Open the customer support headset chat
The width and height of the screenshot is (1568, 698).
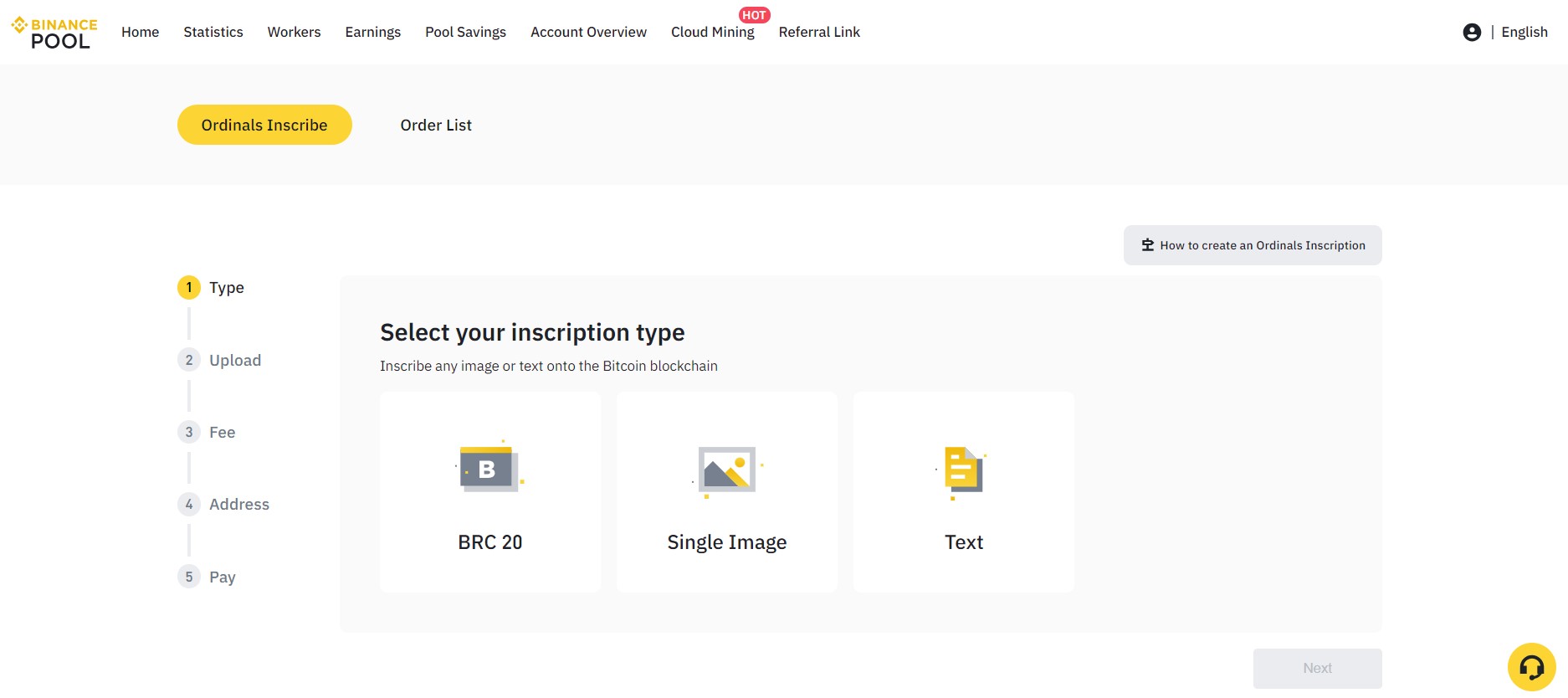[1531, 667]
